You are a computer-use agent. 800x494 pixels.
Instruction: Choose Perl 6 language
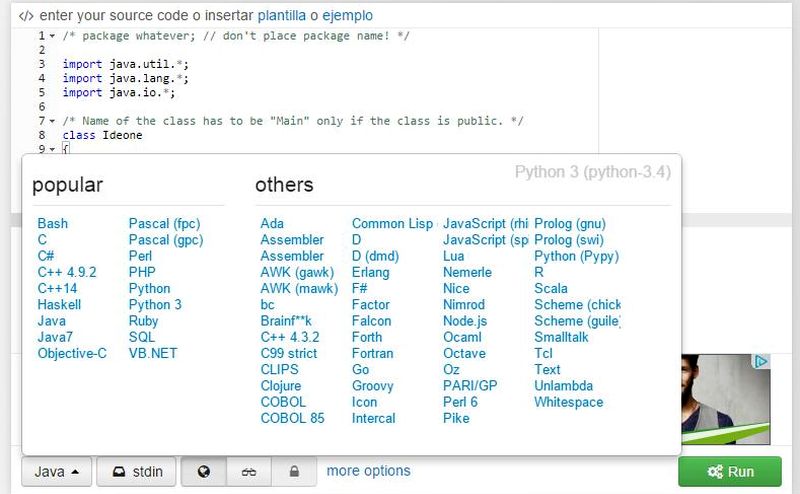460,402
